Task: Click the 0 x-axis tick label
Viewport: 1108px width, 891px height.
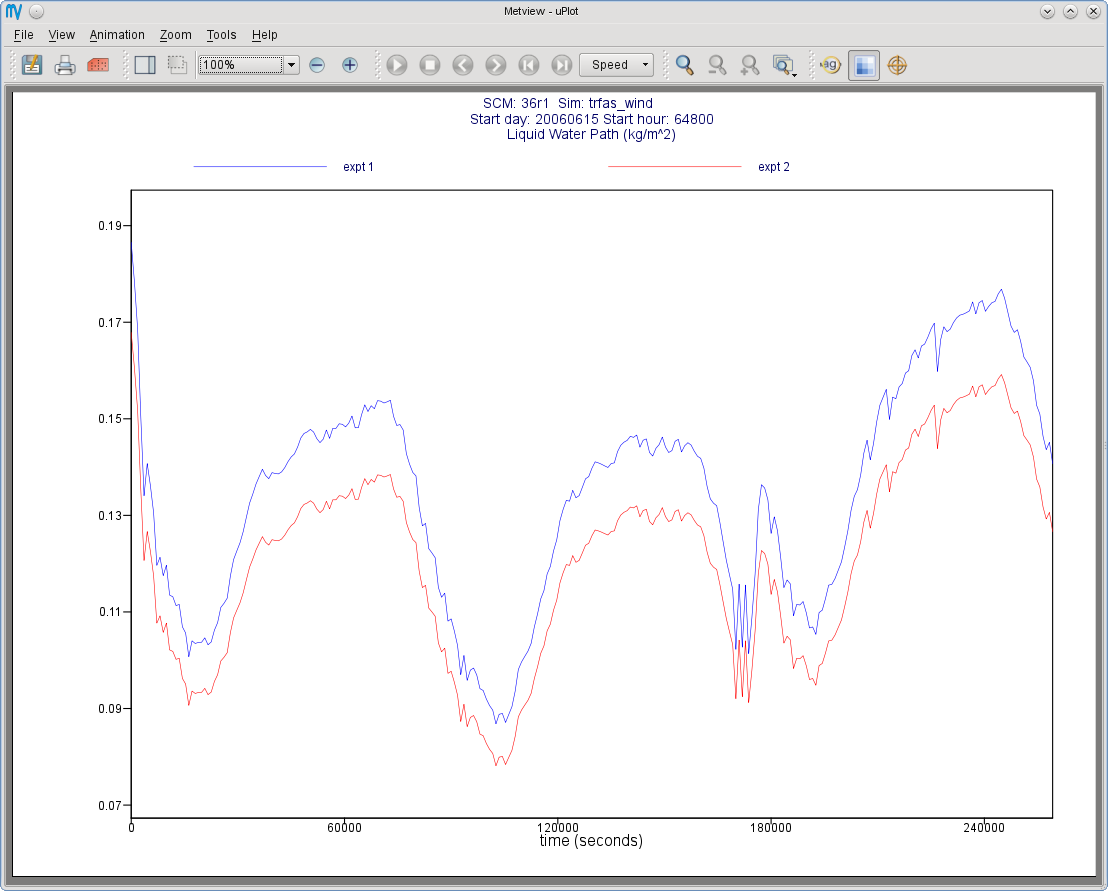Action: [131, 827]
